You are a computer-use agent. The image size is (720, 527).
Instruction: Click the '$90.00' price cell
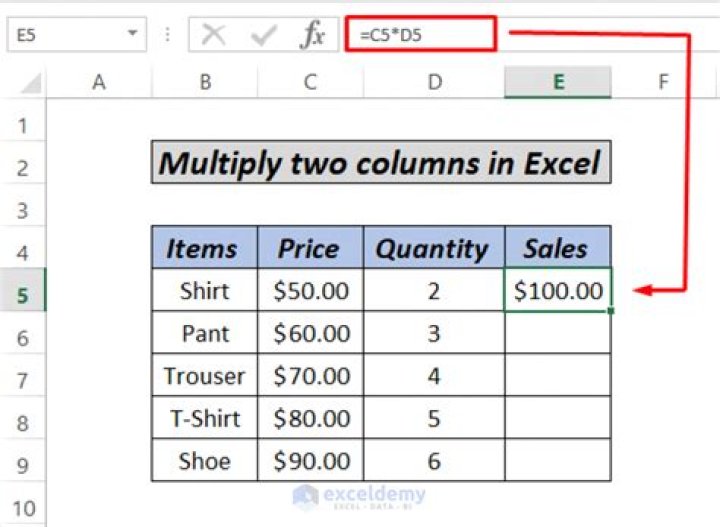[310, 460]
